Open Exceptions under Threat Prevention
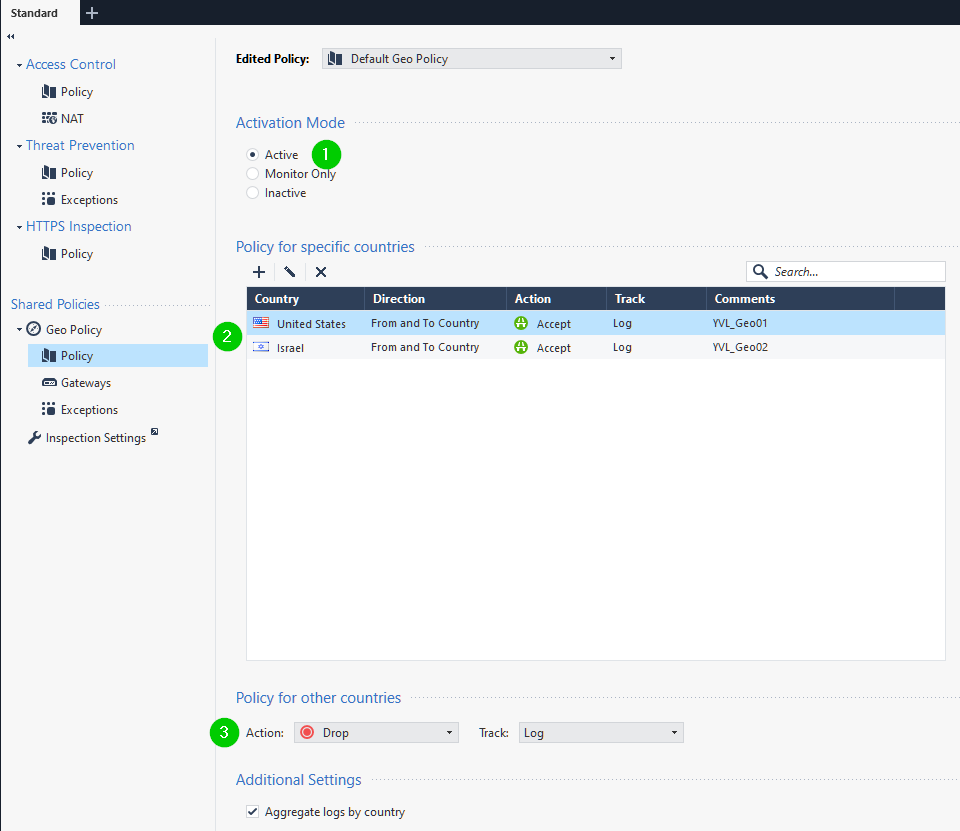960x831 pixels. (x=89, y=200)
